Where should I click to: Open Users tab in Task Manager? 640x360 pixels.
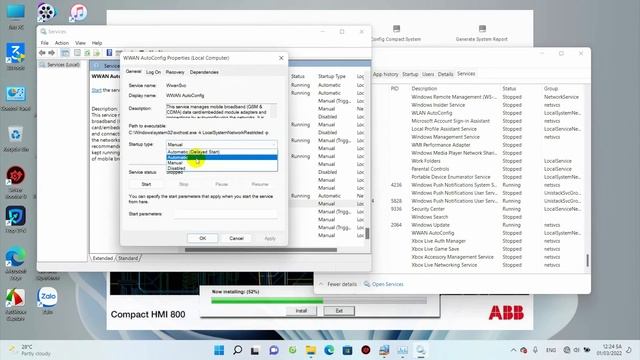tap(428, 74)
